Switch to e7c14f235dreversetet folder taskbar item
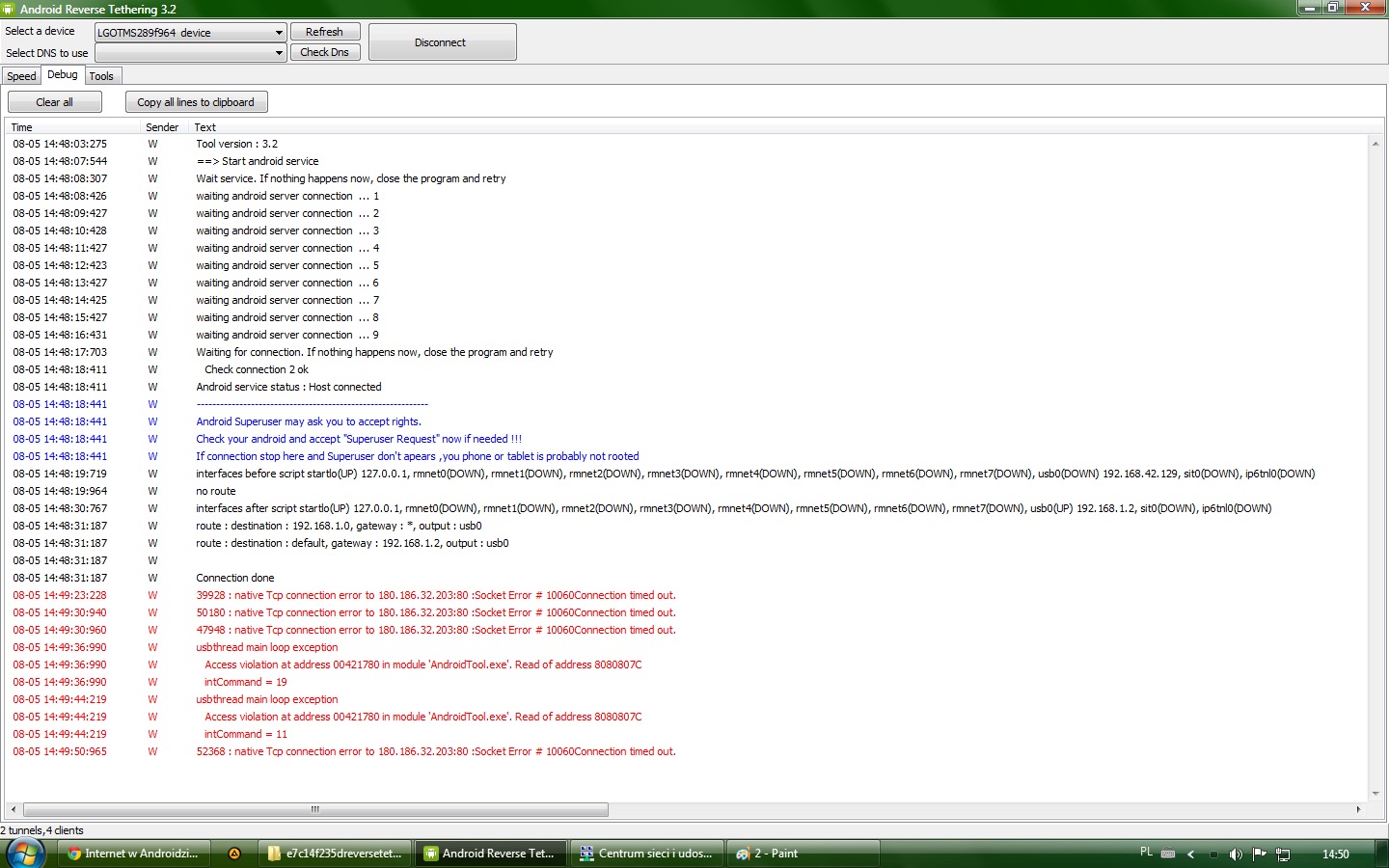The width and height of the screenshot is (1389, 868). coord(335,854)
